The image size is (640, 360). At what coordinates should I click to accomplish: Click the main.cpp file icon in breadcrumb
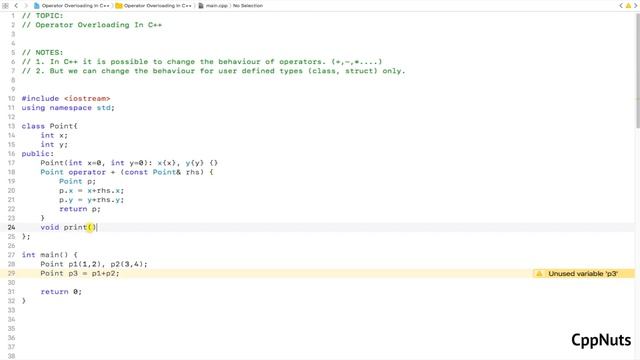pos(201,6)
